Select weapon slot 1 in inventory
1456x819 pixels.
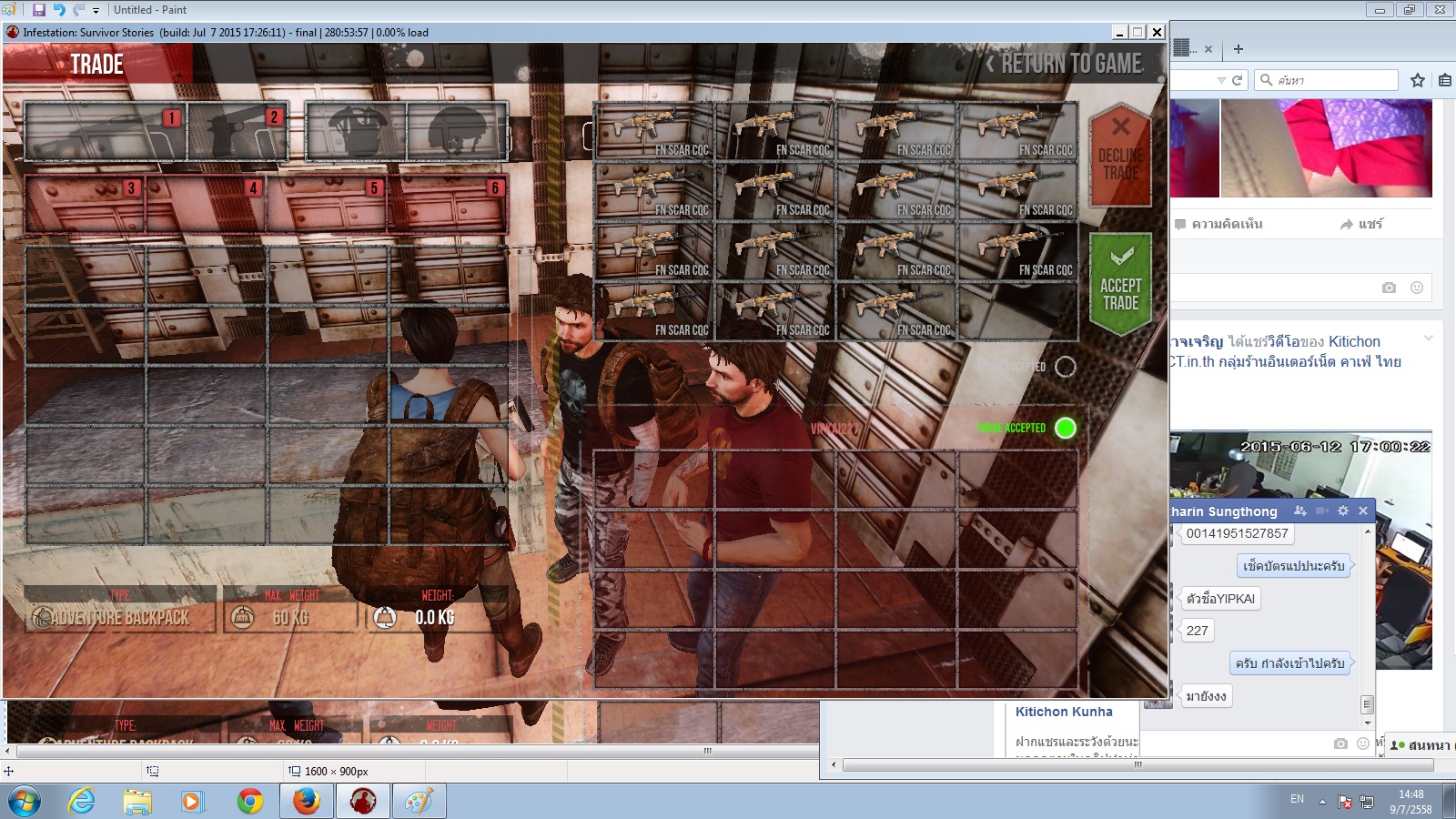(x=106, y=131)
